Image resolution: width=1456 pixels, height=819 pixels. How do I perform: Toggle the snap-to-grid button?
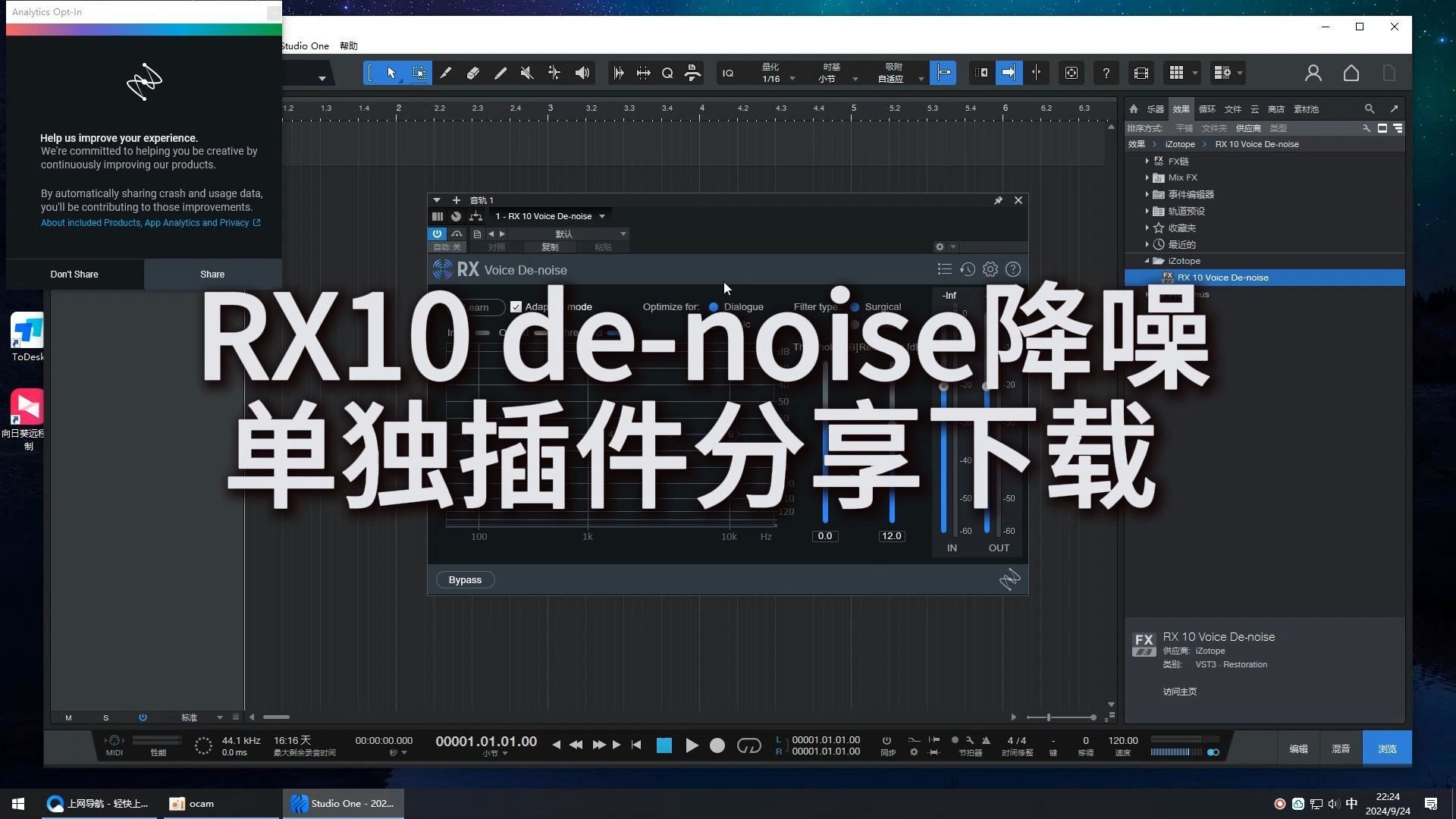click(944, 73)
